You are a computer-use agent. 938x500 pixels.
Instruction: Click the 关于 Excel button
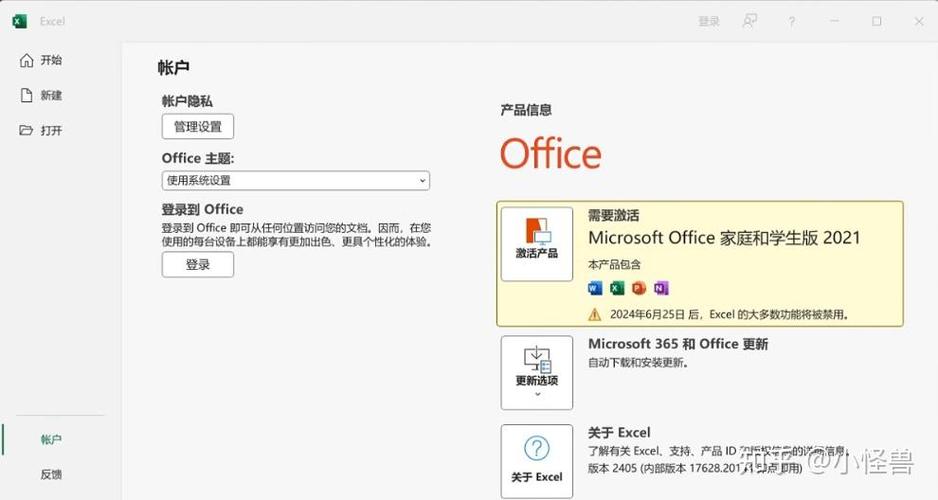click(x=537, y=461)
